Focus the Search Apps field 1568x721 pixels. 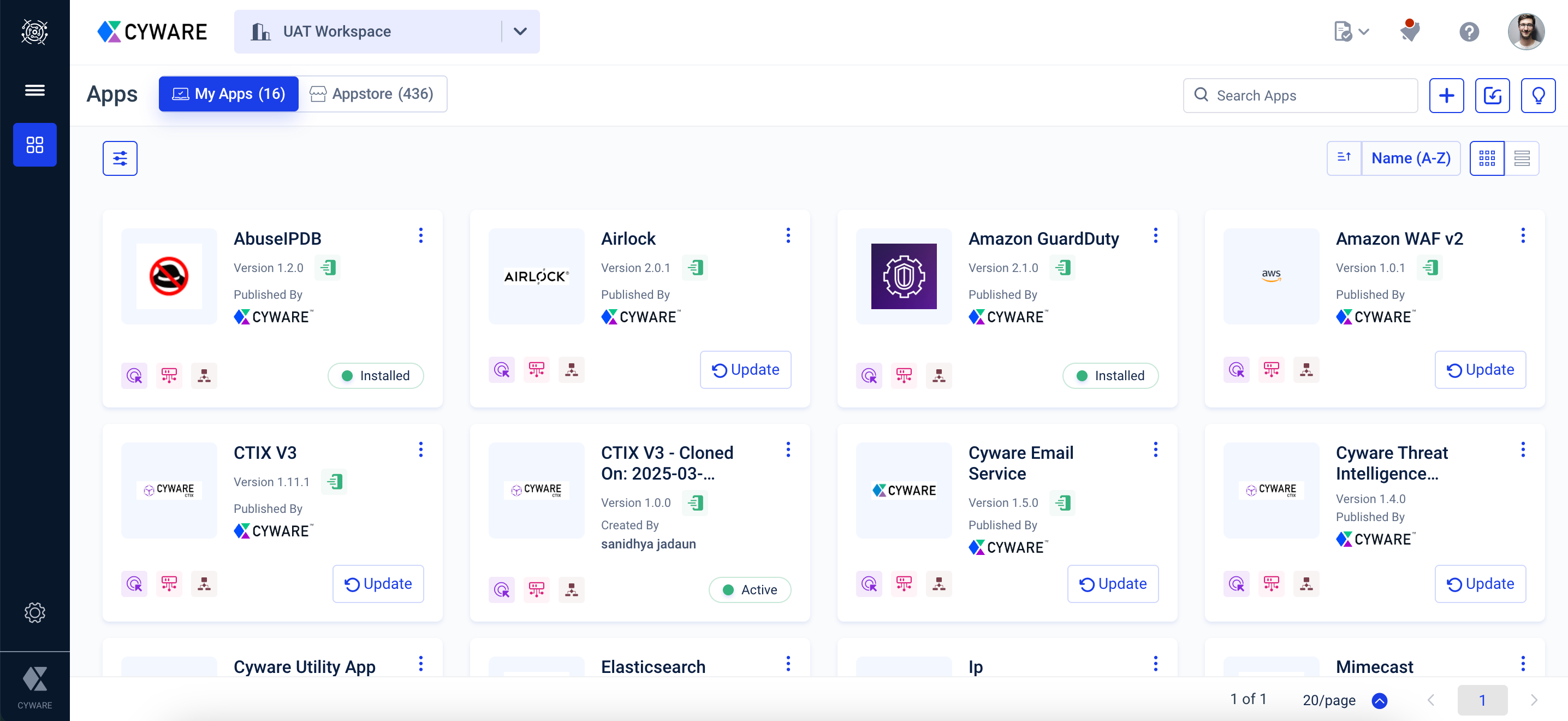click(1300, 96)
